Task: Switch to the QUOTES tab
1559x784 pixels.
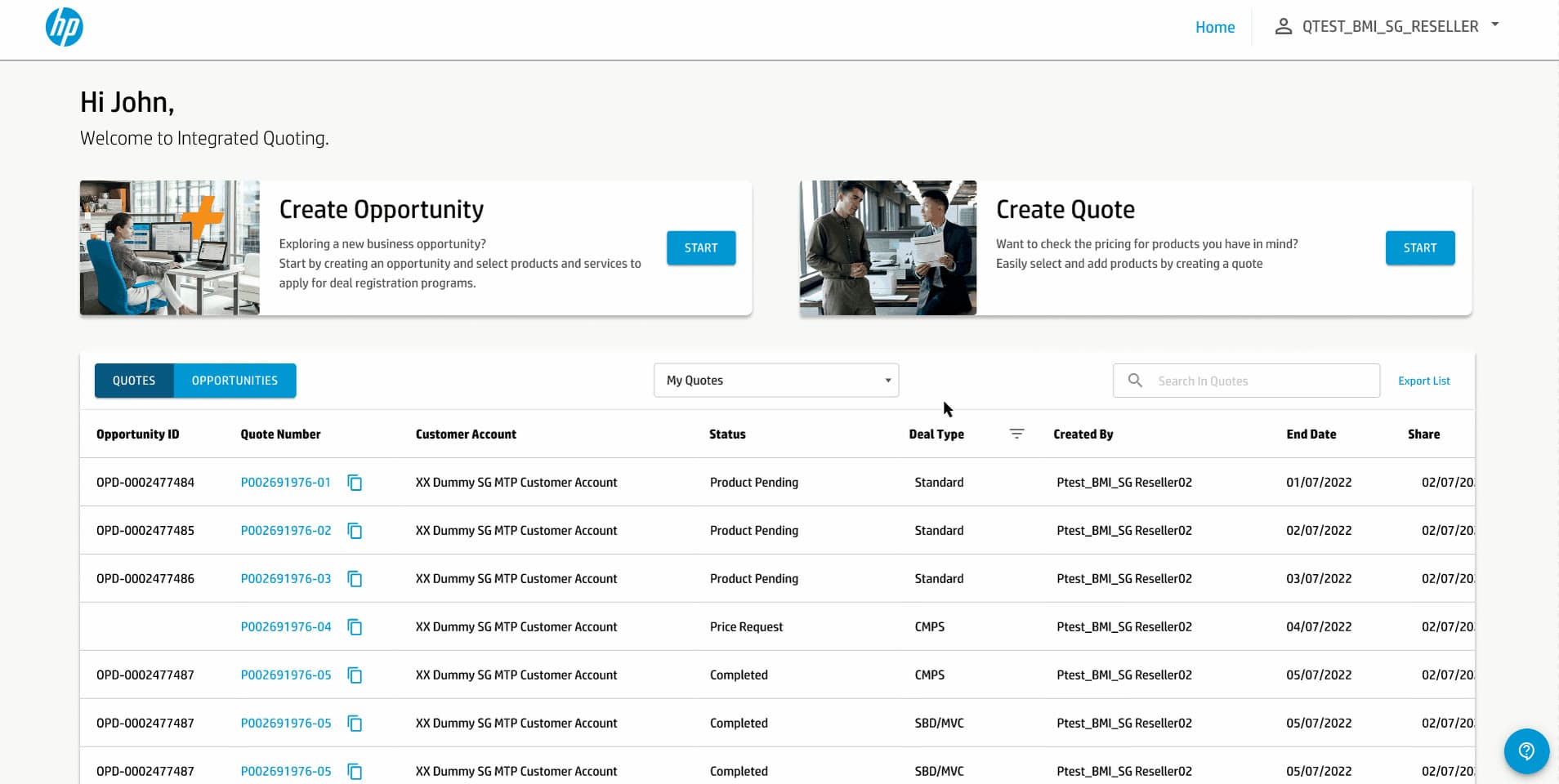Action: coord(134,381)
